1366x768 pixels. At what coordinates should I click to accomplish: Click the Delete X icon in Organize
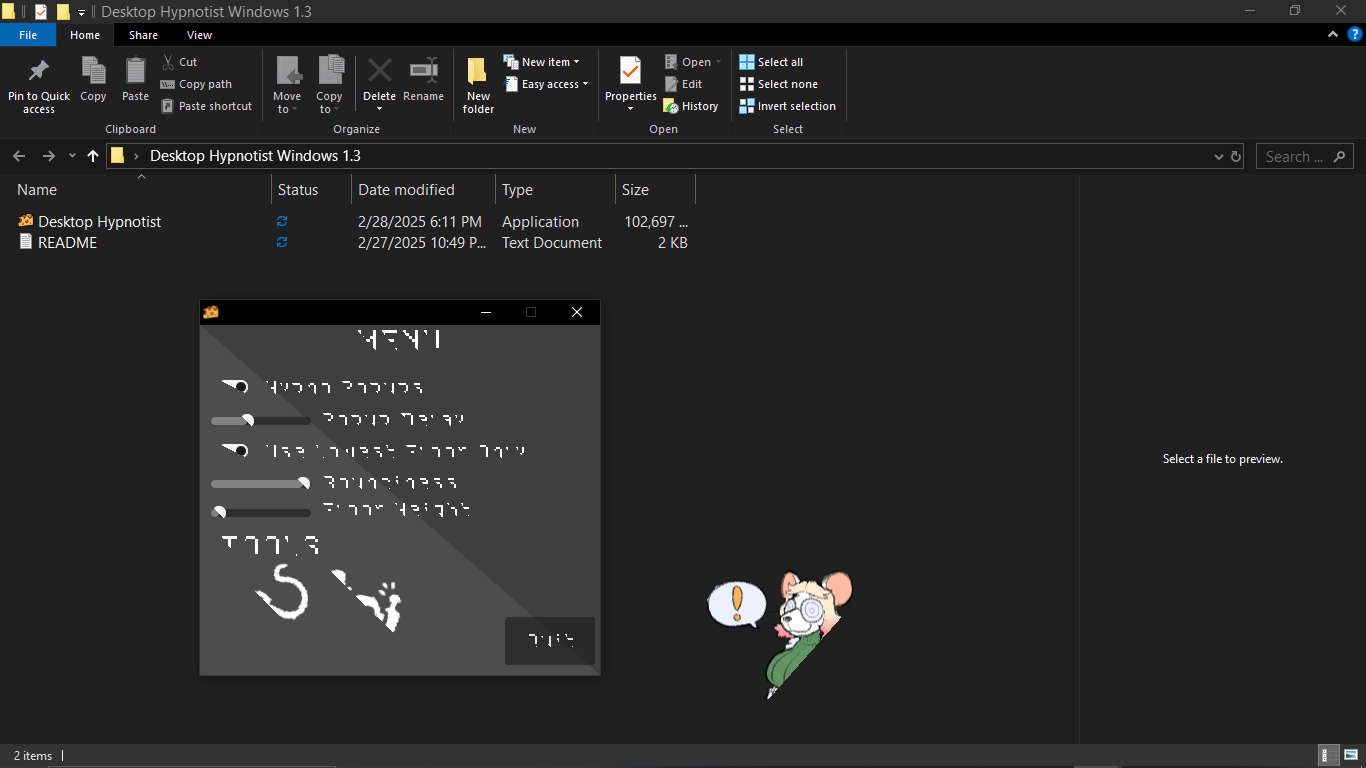pyautogui.click(x=379, y=70)
